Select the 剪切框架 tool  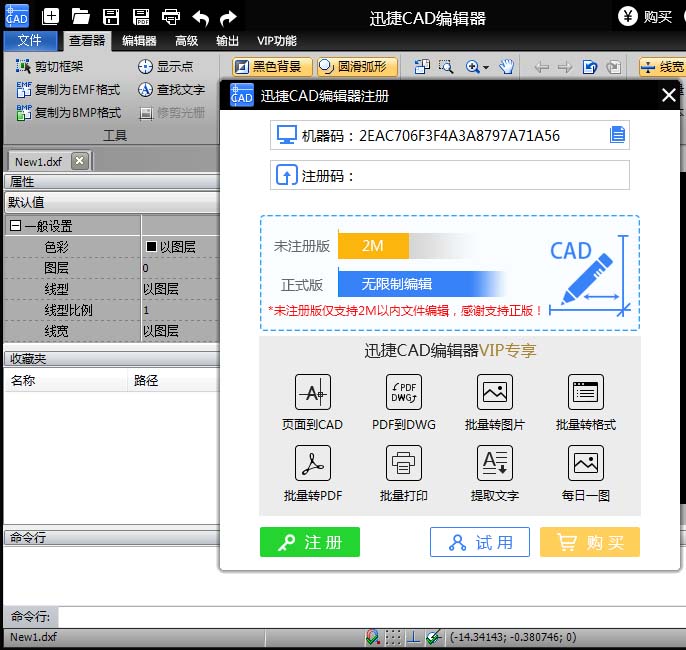49,66
